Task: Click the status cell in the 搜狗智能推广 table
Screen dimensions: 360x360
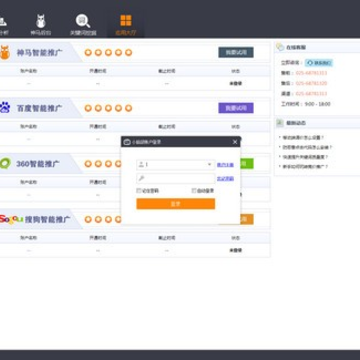Action: pos(236,250)
